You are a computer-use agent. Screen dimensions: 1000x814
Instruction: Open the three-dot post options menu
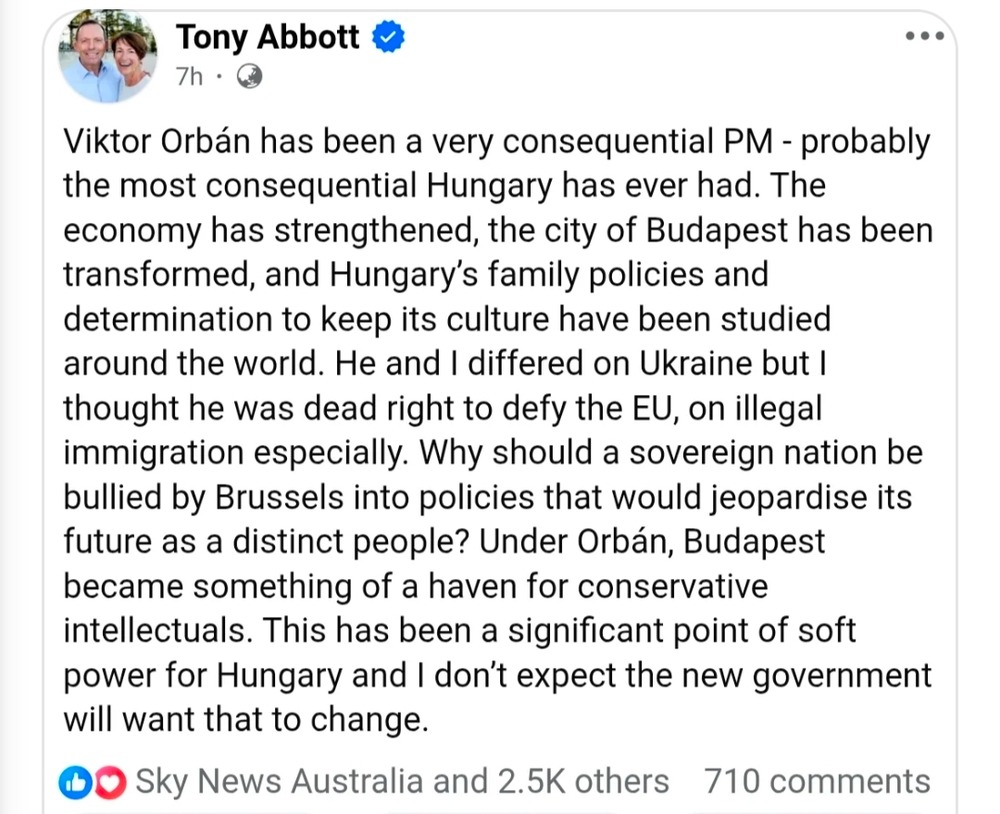(924, 36)
